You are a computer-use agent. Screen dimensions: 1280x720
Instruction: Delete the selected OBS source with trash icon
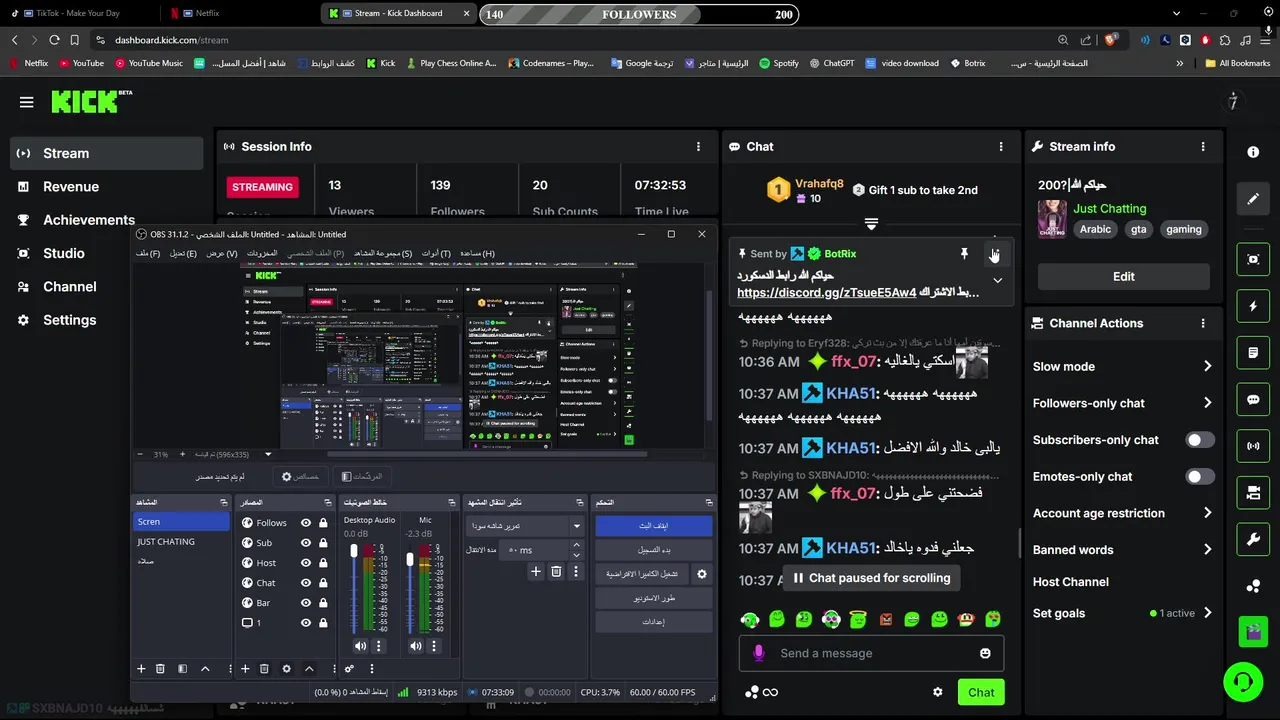click(264, 669)
